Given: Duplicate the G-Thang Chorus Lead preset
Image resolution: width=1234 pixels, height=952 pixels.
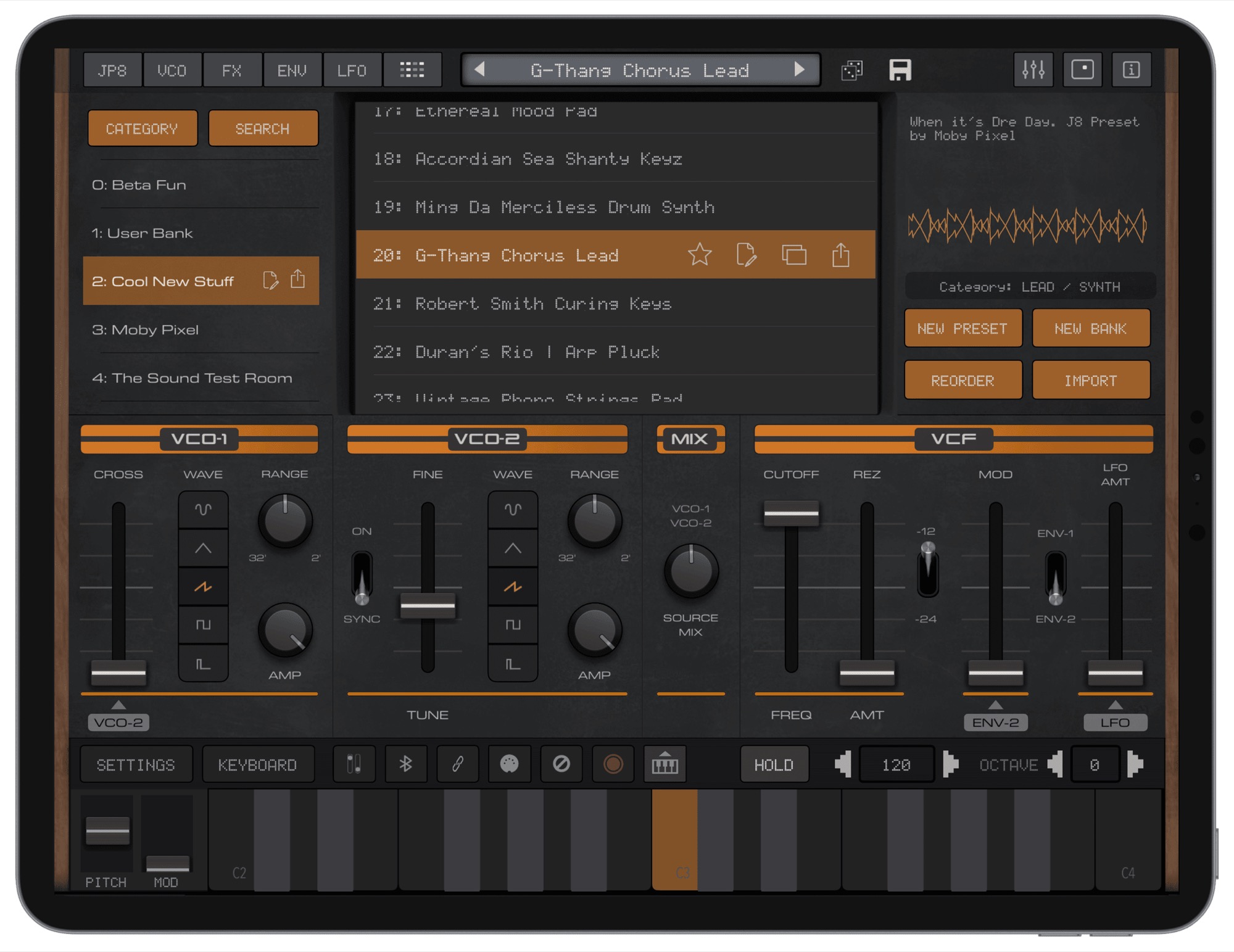Looking at the screenshot, I should point(794,254).
